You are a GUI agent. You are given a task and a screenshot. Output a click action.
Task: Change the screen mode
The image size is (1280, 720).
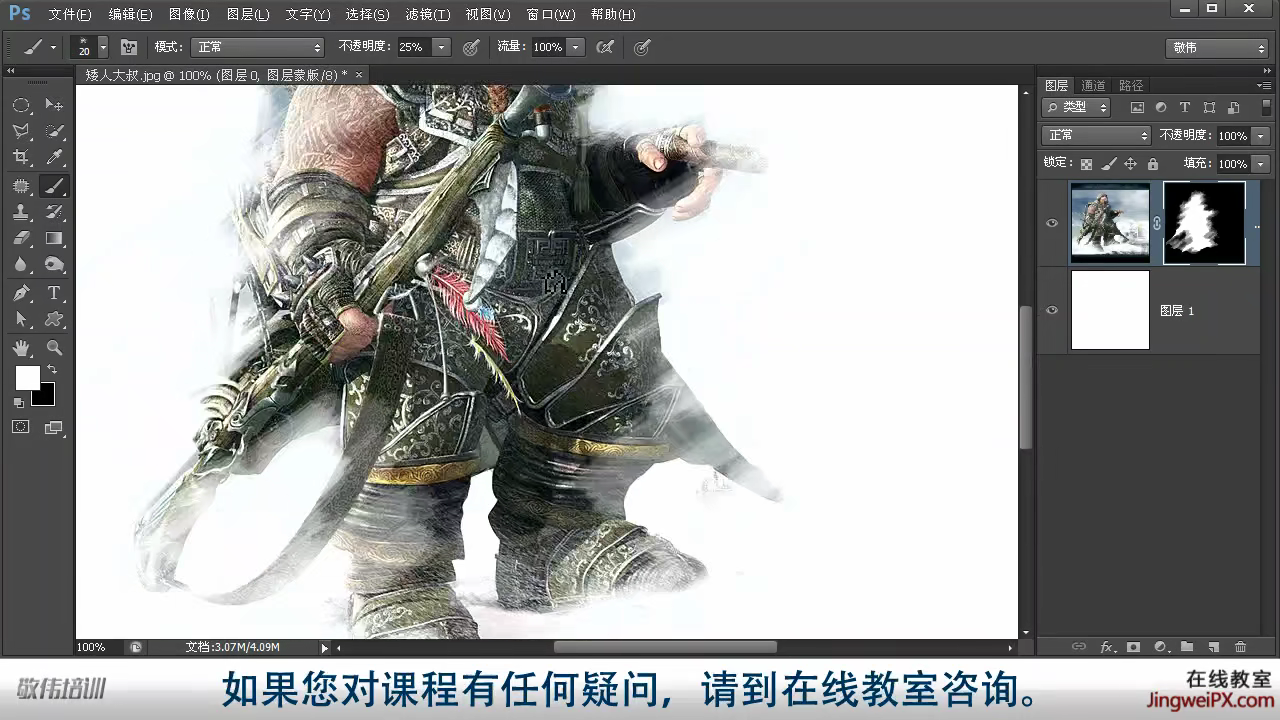(x=53, y=427)
